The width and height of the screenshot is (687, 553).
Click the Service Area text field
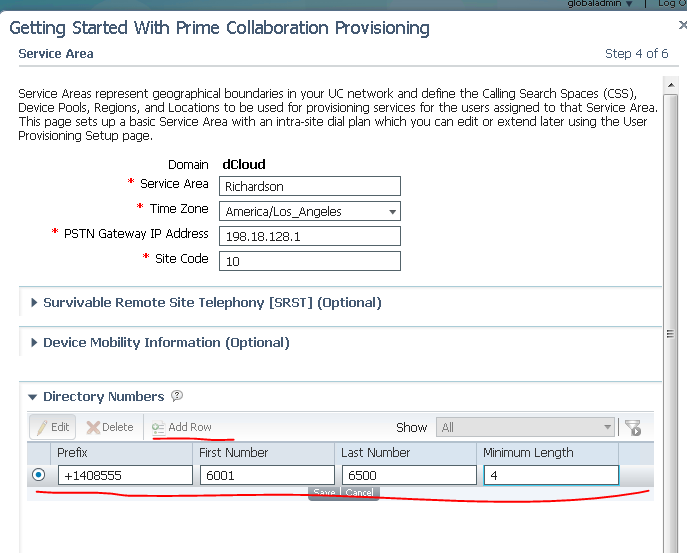tap(310, 186)
